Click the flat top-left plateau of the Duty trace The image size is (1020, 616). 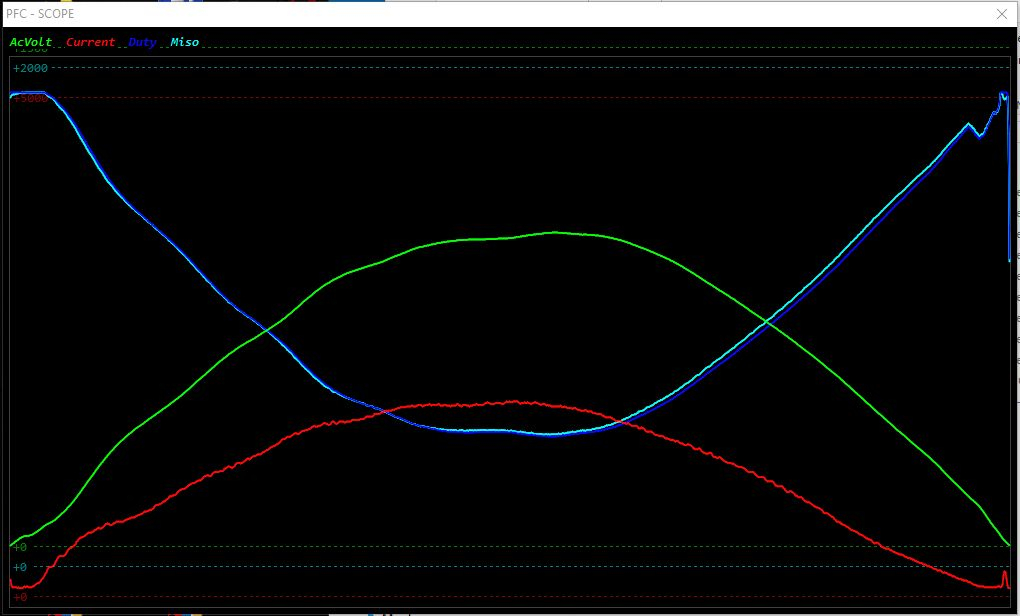point(30,93)
